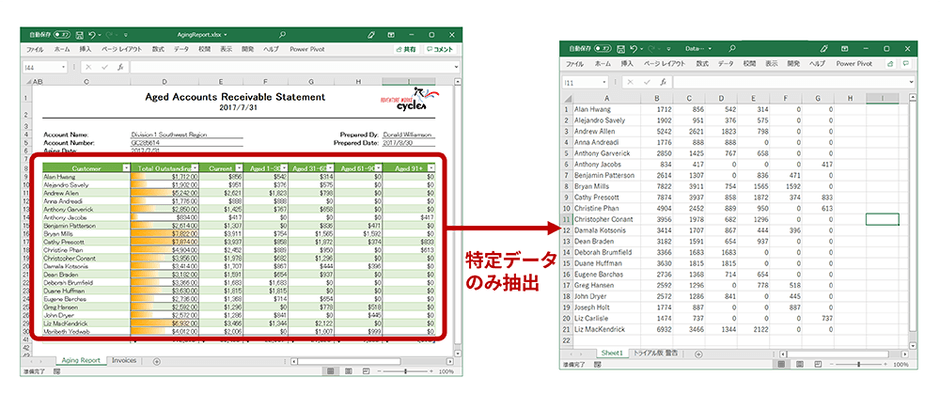940x396 pixels.
Task: Click search magnifier in Data window title bar
Action: pyautogui.click(x=732, y=48)
